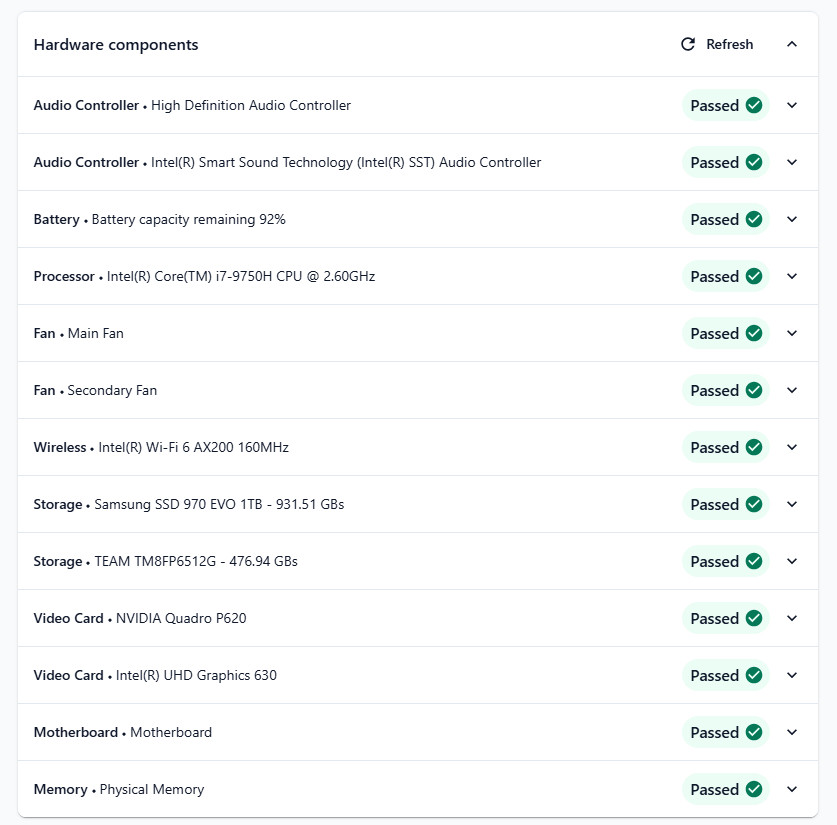Click the Refresh button
Screen dimensions: 837x825
[x=717, y=44]
